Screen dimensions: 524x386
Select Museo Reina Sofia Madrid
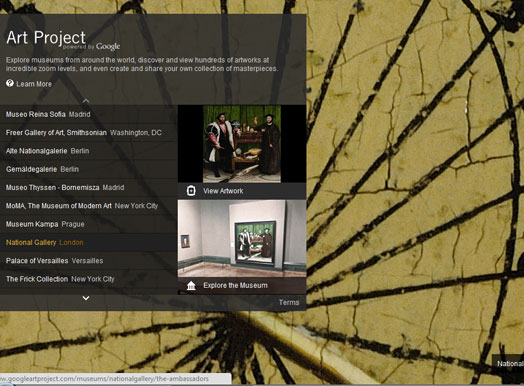89,114
